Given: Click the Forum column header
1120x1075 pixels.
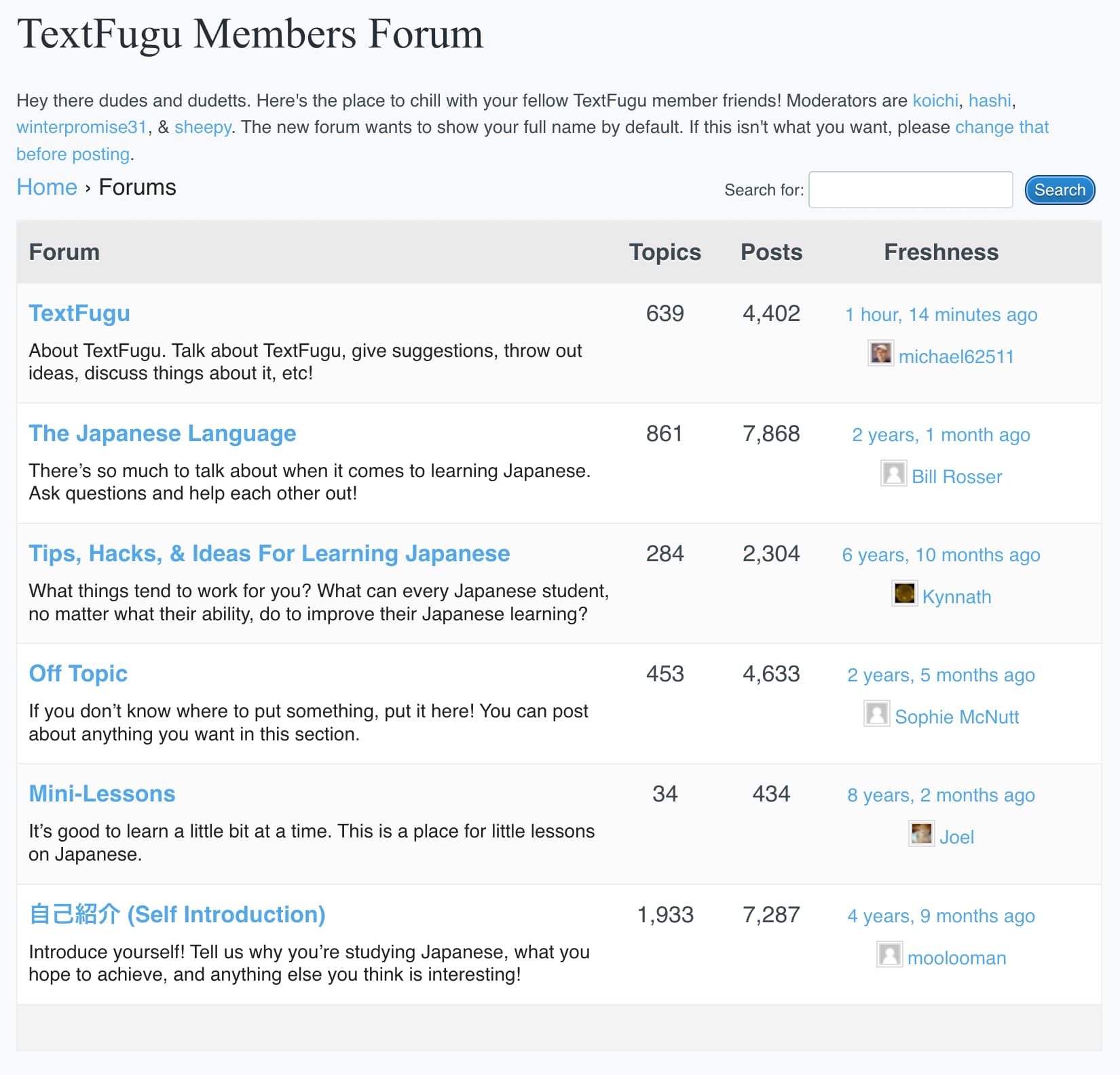Looking at the screenshot, I should (x=64, y=252).
